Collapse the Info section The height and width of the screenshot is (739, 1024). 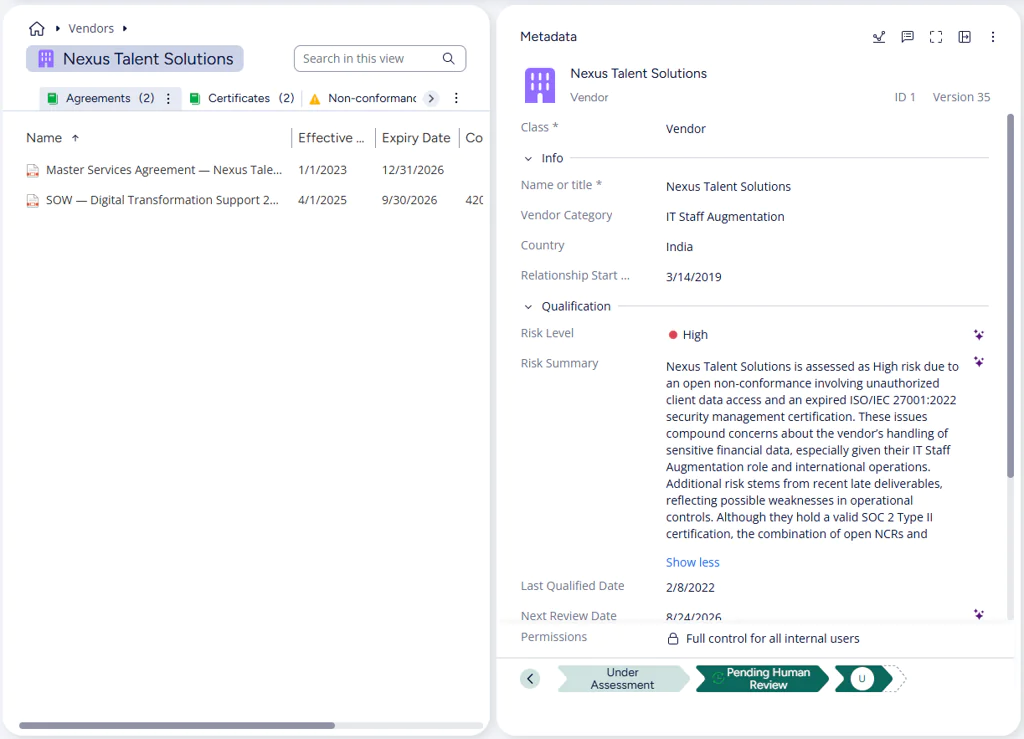528,159
